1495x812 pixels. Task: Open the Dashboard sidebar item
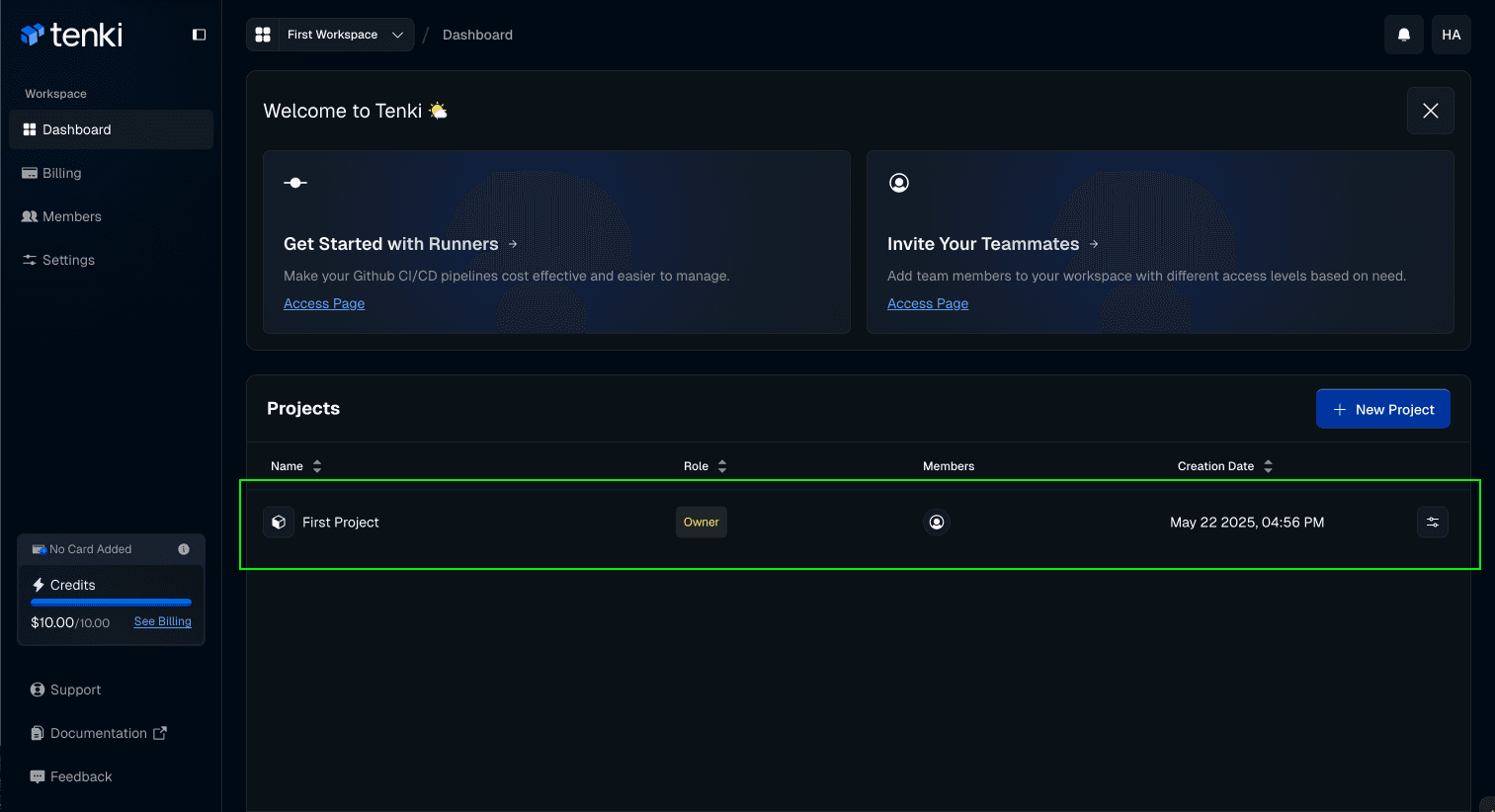click(x=111, y=129)
